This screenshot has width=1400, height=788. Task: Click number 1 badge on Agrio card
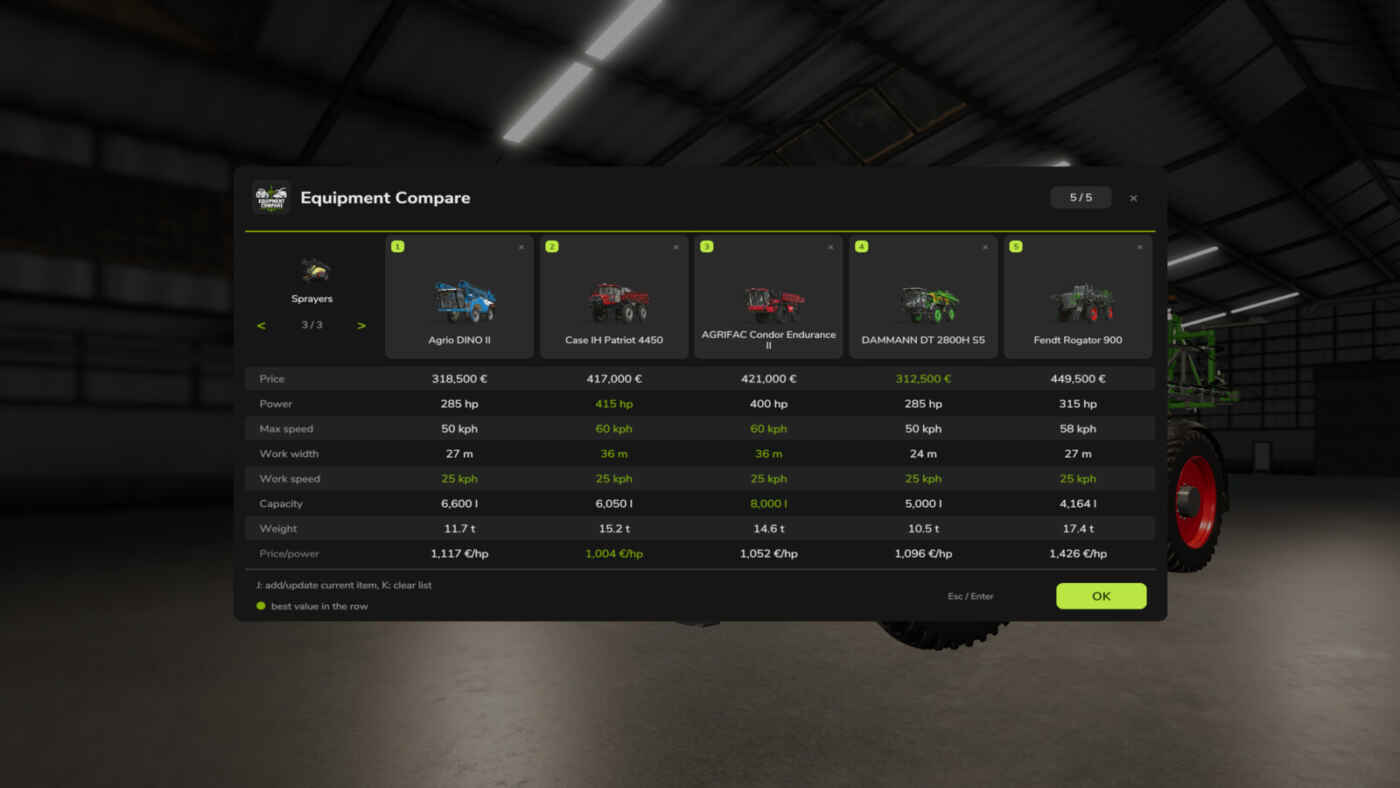[x=398, y=246]
